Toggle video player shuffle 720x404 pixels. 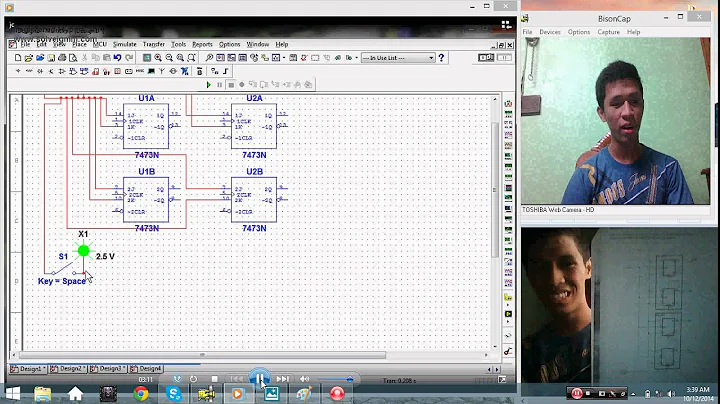(177, 379)
